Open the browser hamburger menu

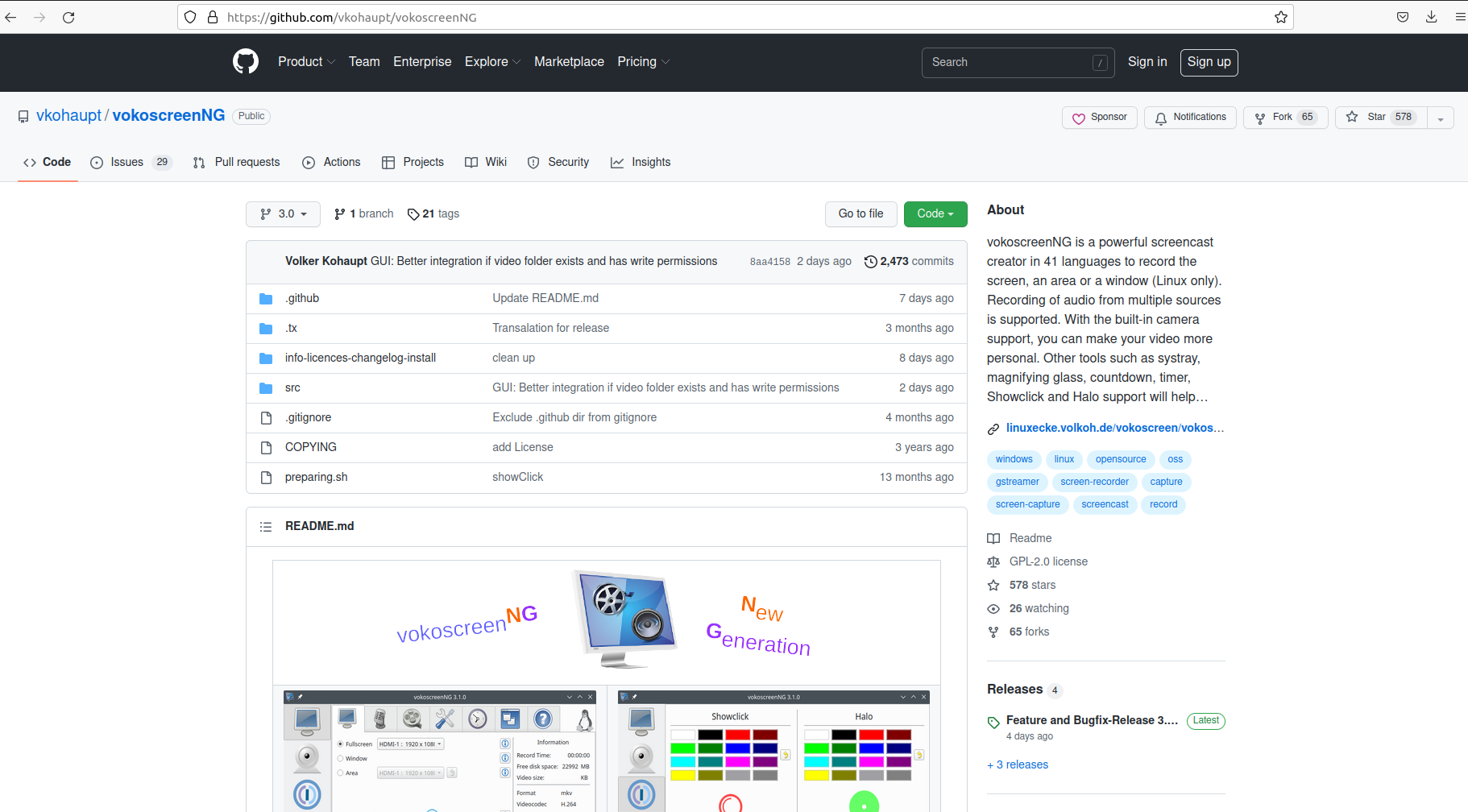[1460, 17]
